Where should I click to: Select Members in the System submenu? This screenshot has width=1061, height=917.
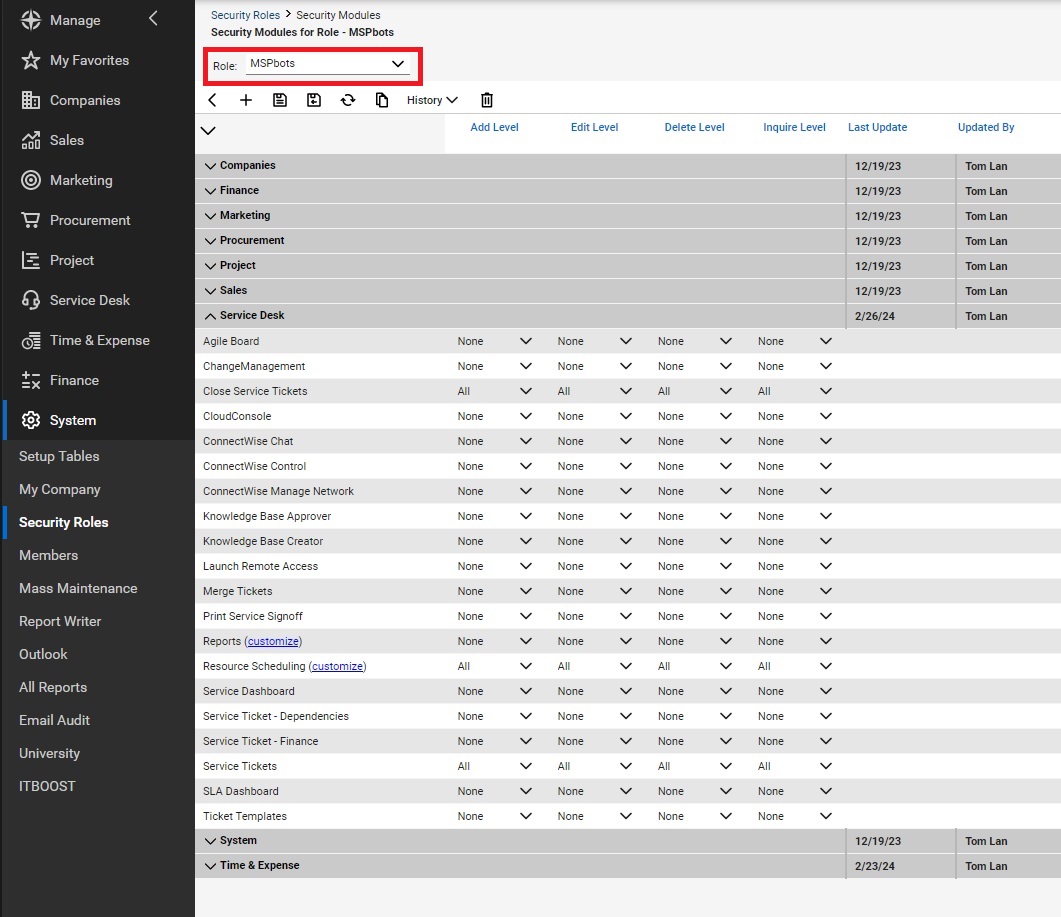click(48, 555)
